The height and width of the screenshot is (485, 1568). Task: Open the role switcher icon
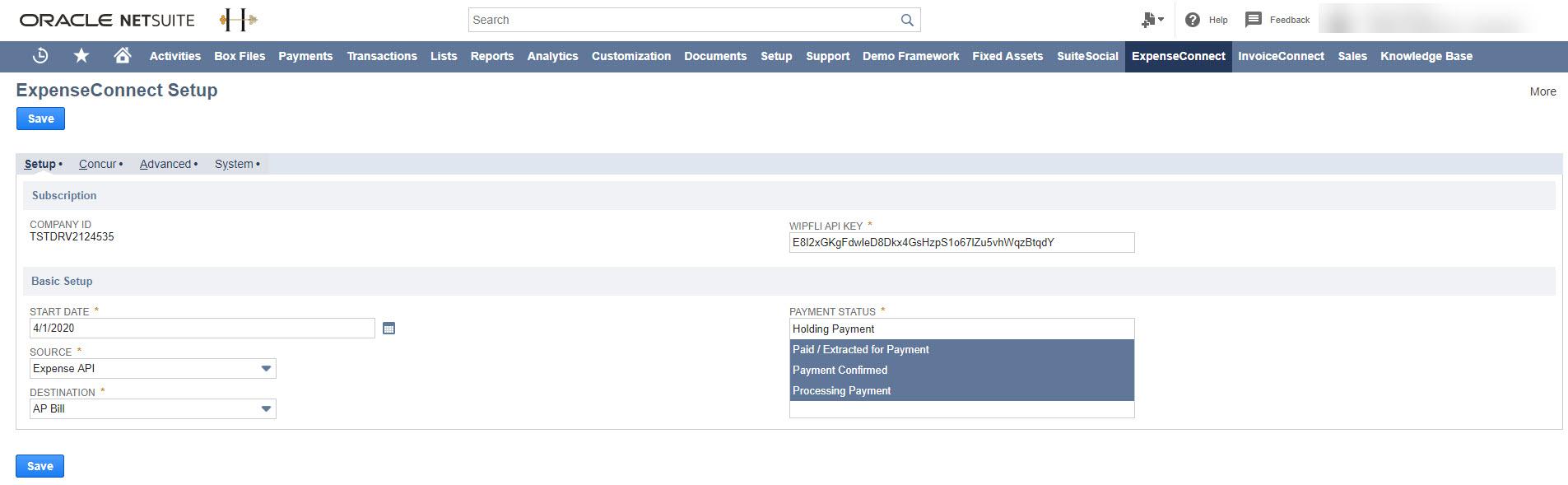[x=1152, y=20]
